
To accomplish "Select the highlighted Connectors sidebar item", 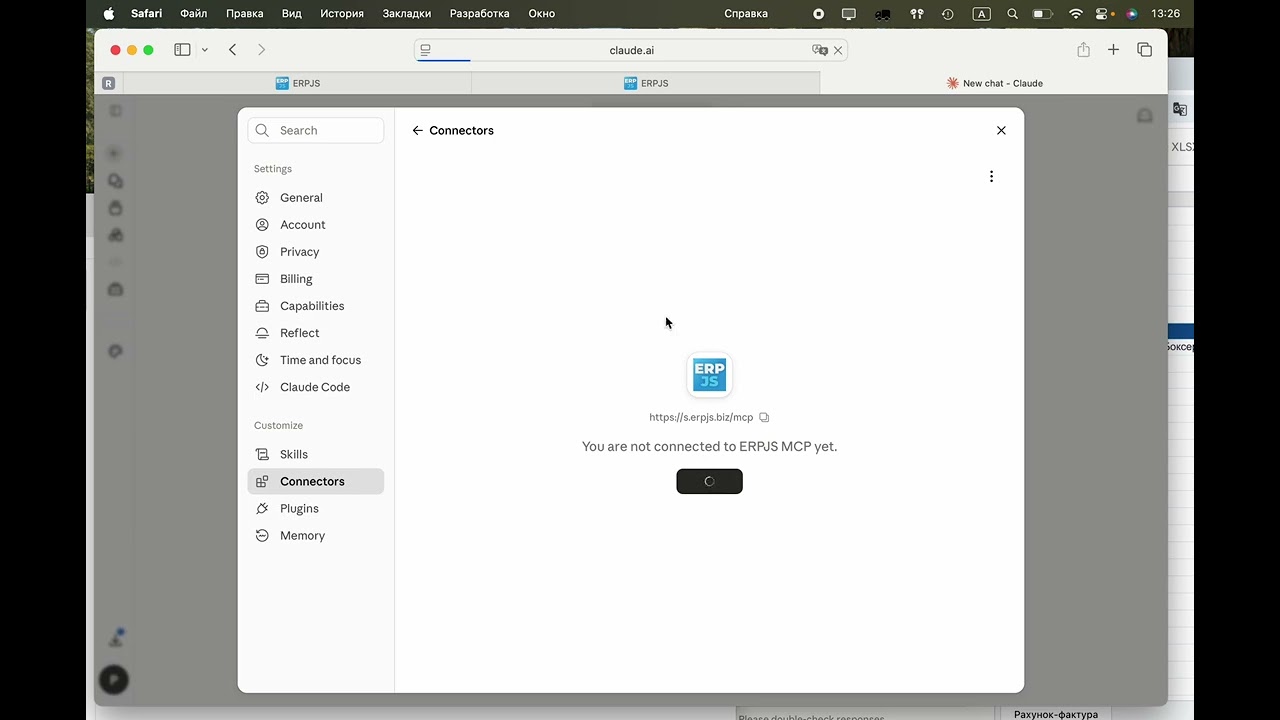I will pos(315,481).
